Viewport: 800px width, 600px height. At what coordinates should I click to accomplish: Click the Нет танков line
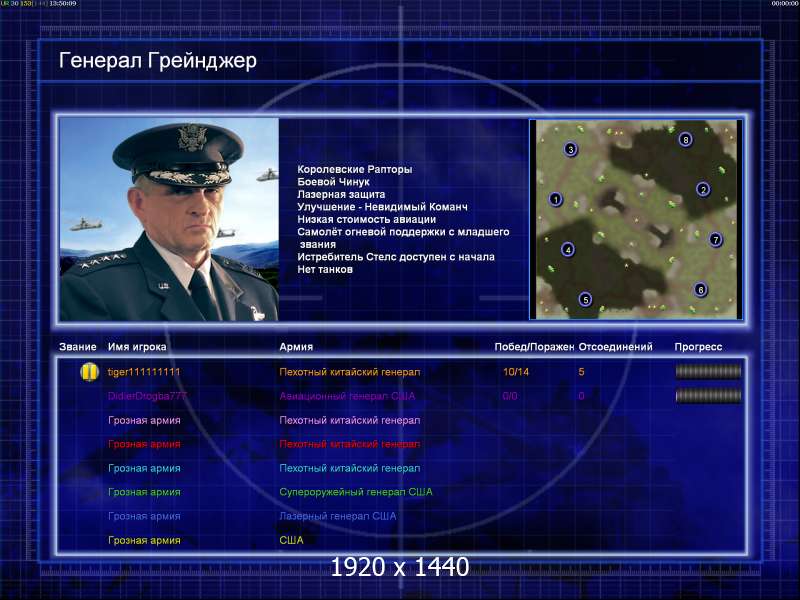[x=325, y=269]
